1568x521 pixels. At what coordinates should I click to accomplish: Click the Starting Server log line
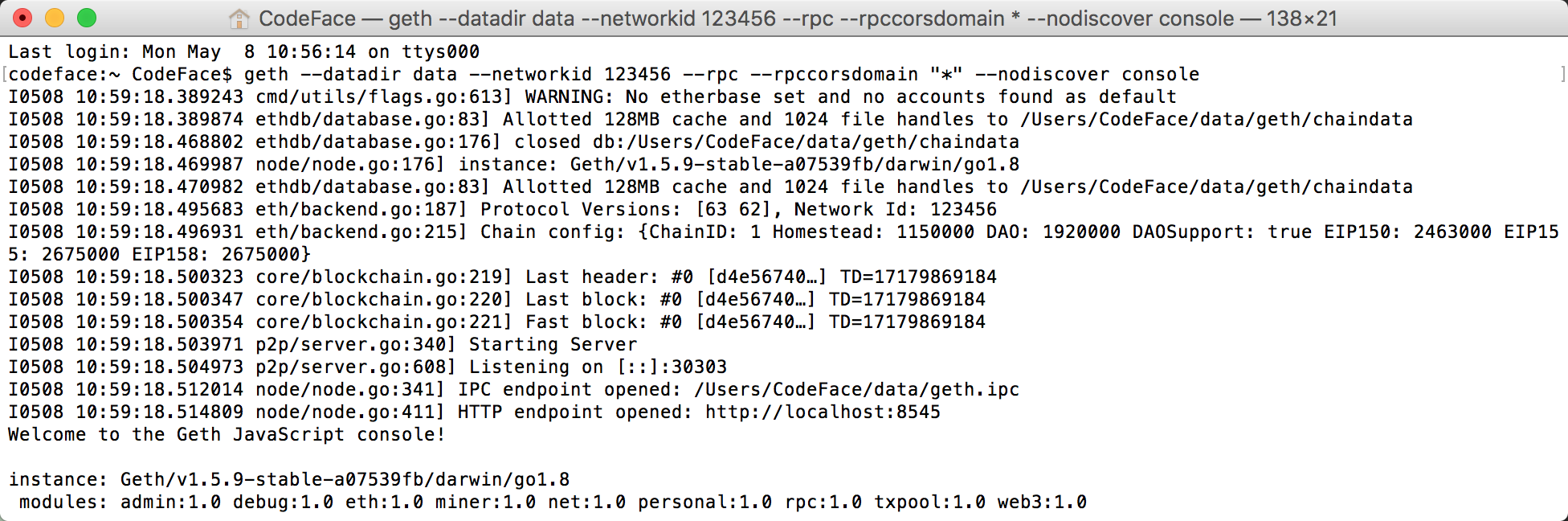tap(323, 345)
